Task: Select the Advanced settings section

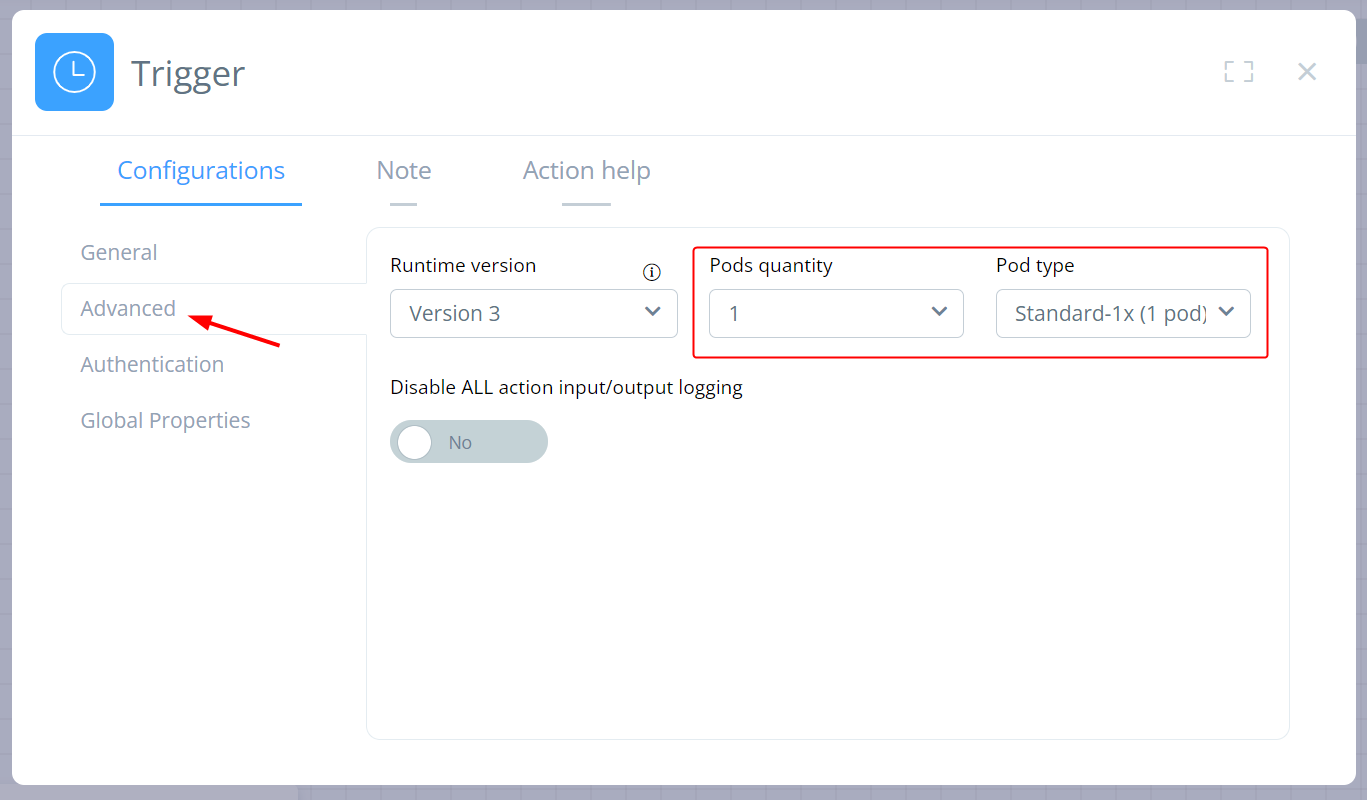Action: 128,309
